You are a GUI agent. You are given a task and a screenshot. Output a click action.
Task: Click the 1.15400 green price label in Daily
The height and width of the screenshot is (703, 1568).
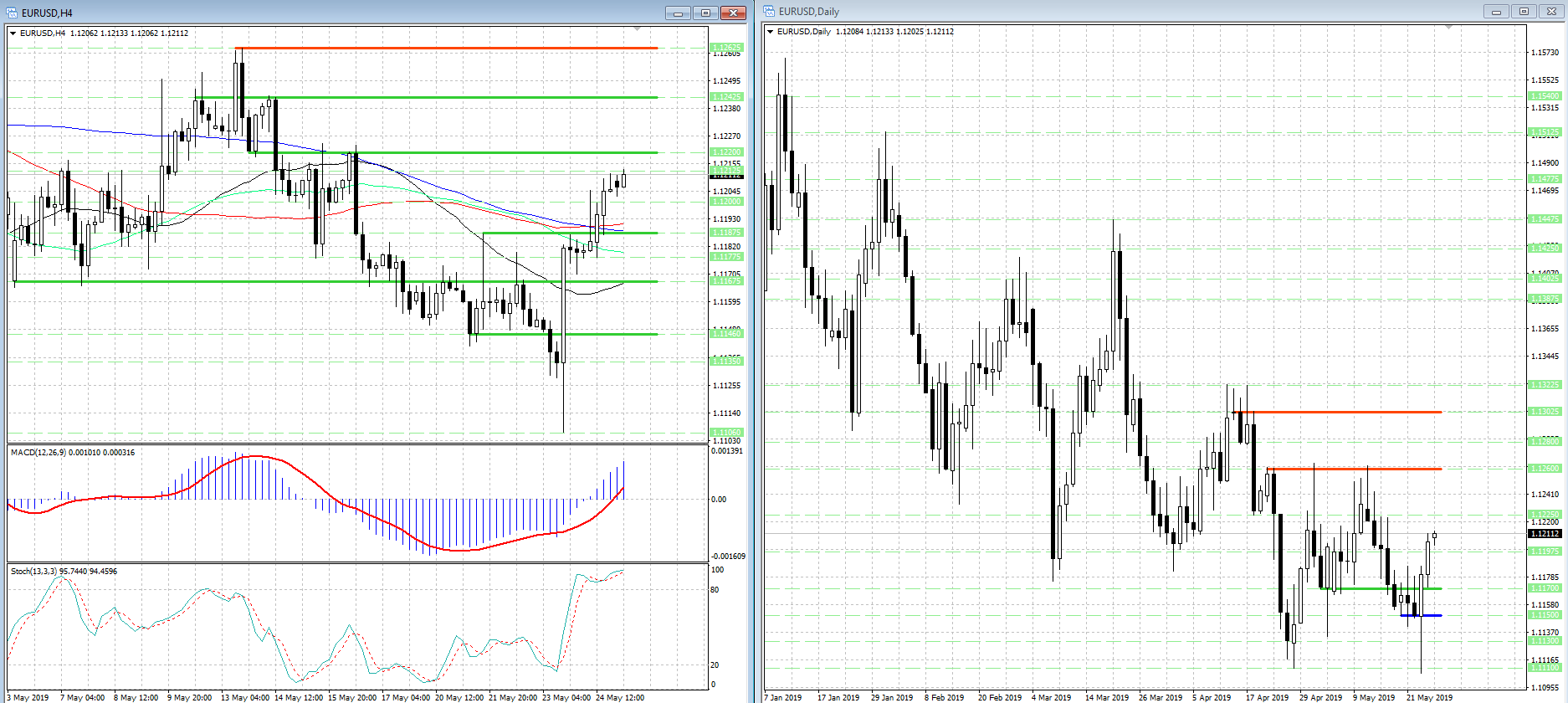pyautogui.click(x=1545, y=96)
